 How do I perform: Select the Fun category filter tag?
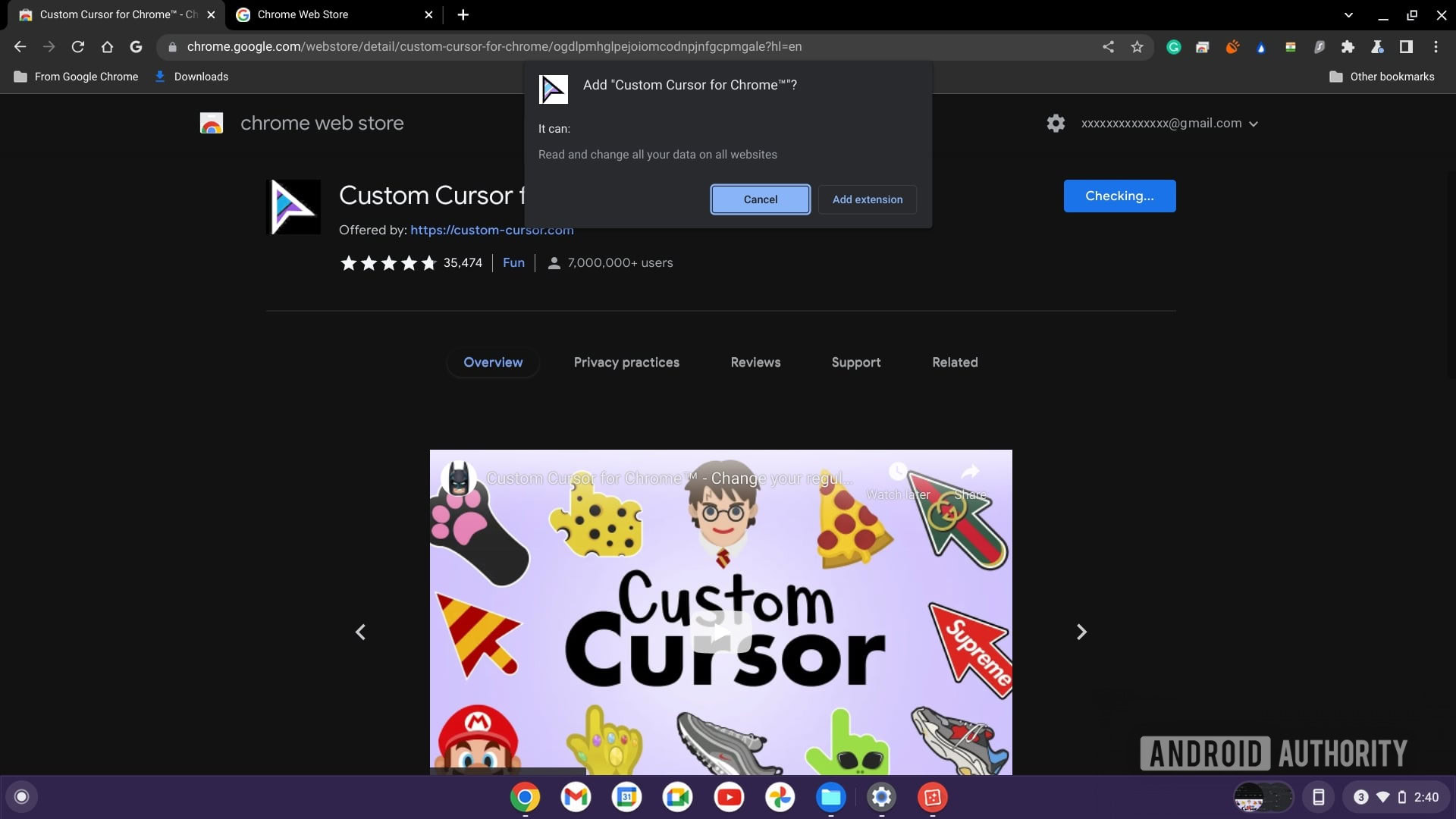point(513,262)
